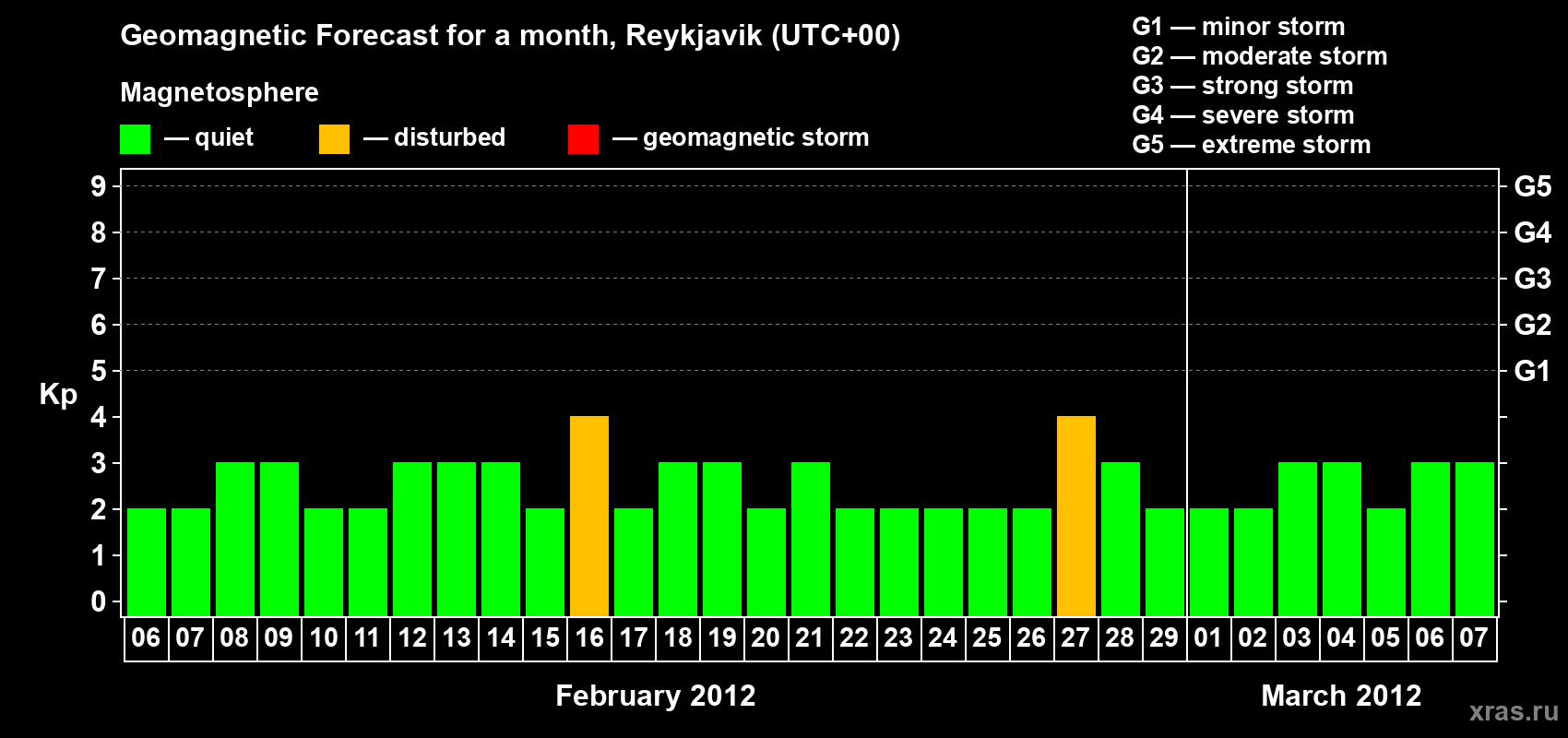Click the 'G3 — strong storm' legend line
Screen dimensions: 1568x738
click(1242, 86)
